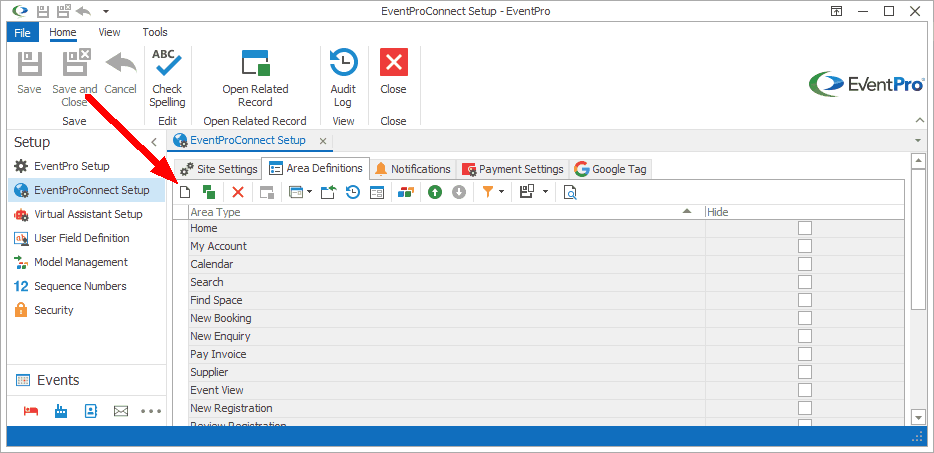Screen dimensions: 934x453
Task: Switch to View ribbon tab
Action: (x=109, y=32)
